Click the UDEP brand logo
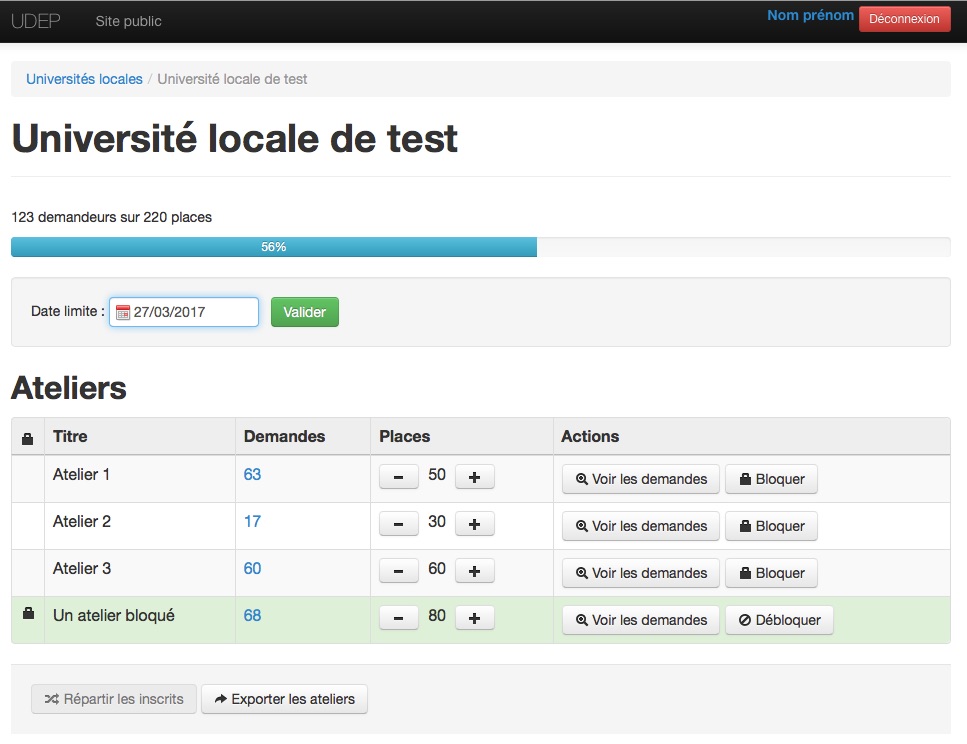This screenshot has width=967, height=744. tap(36, 21)
